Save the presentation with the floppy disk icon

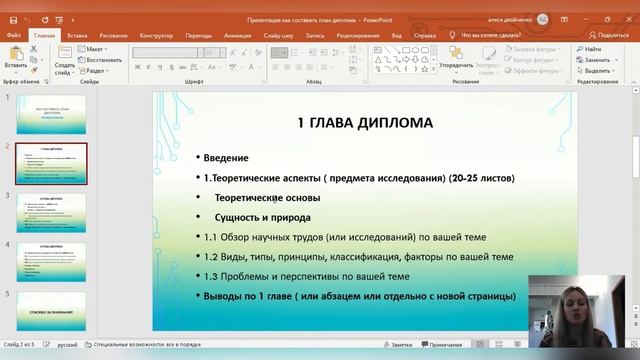pos(13,20)
